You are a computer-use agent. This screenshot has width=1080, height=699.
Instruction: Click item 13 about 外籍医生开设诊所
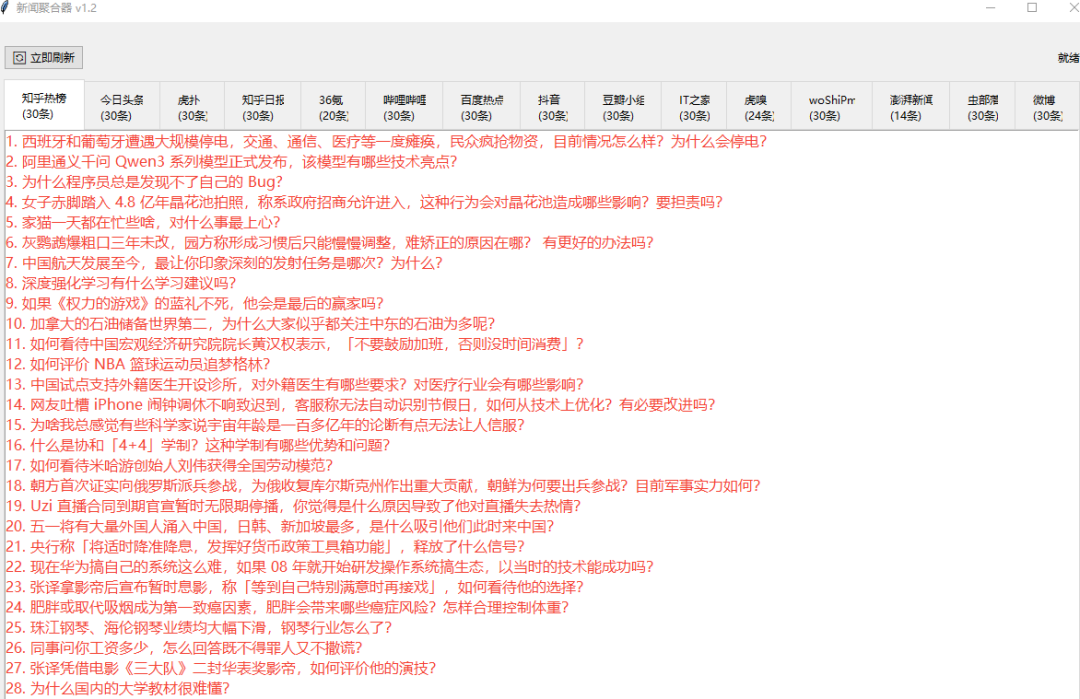pos(295,385)
